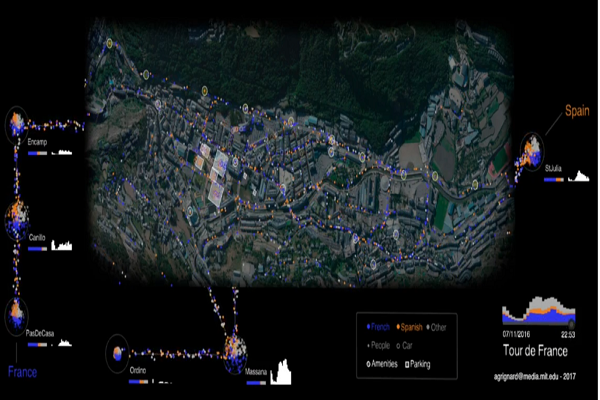Screen dimensions: 600x400
Task: Click the Ordino cluster circle
Action: click(117, 354)
